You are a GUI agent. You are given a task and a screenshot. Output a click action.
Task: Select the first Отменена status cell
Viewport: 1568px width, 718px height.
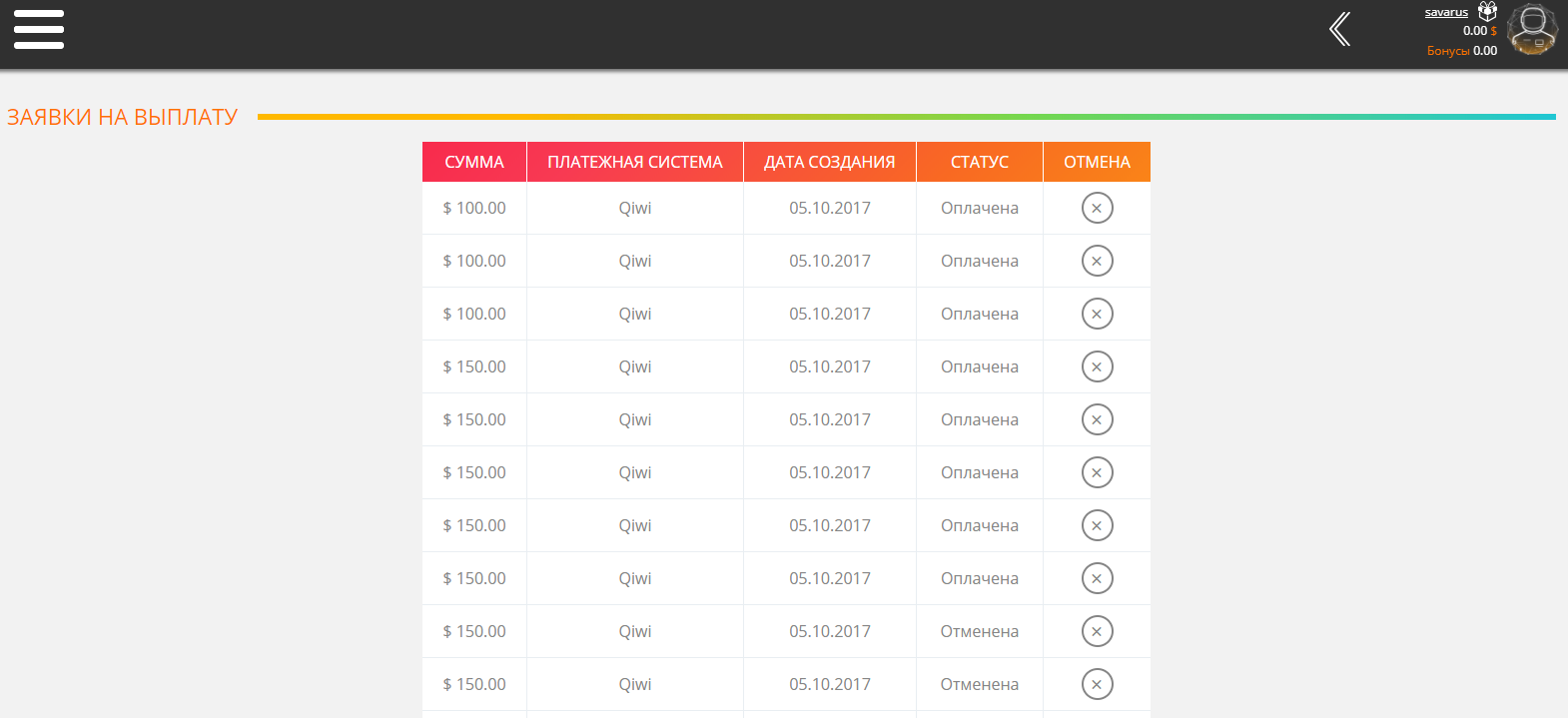click(x=980, y=631)
